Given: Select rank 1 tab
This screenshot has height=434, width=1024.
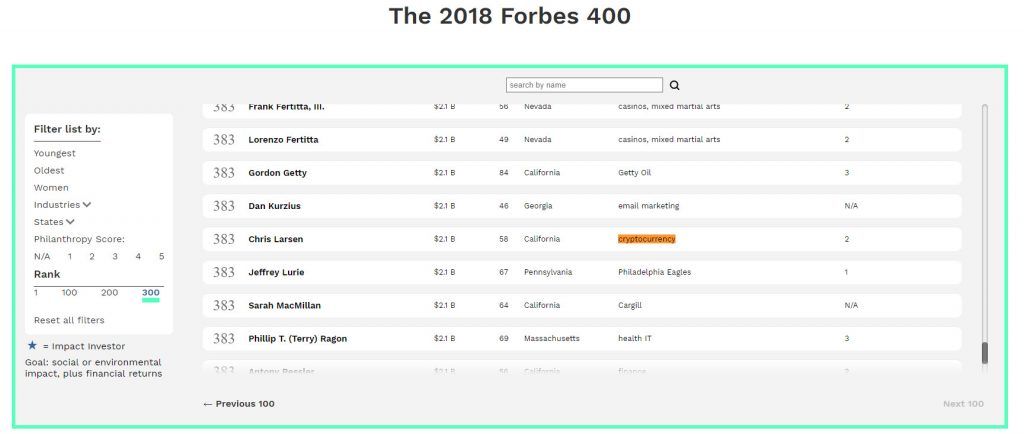Looking at the screenshot, I should [36, 292].
